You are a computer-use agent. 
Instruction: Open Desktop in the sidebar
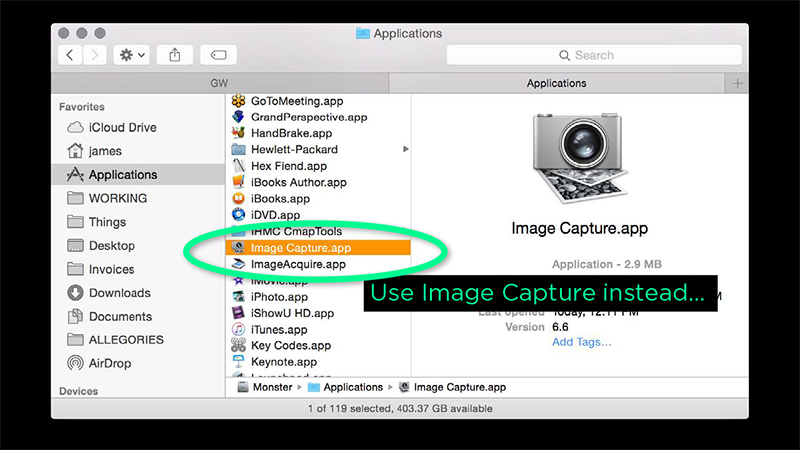pyautogui.click(x=101, y=245)
